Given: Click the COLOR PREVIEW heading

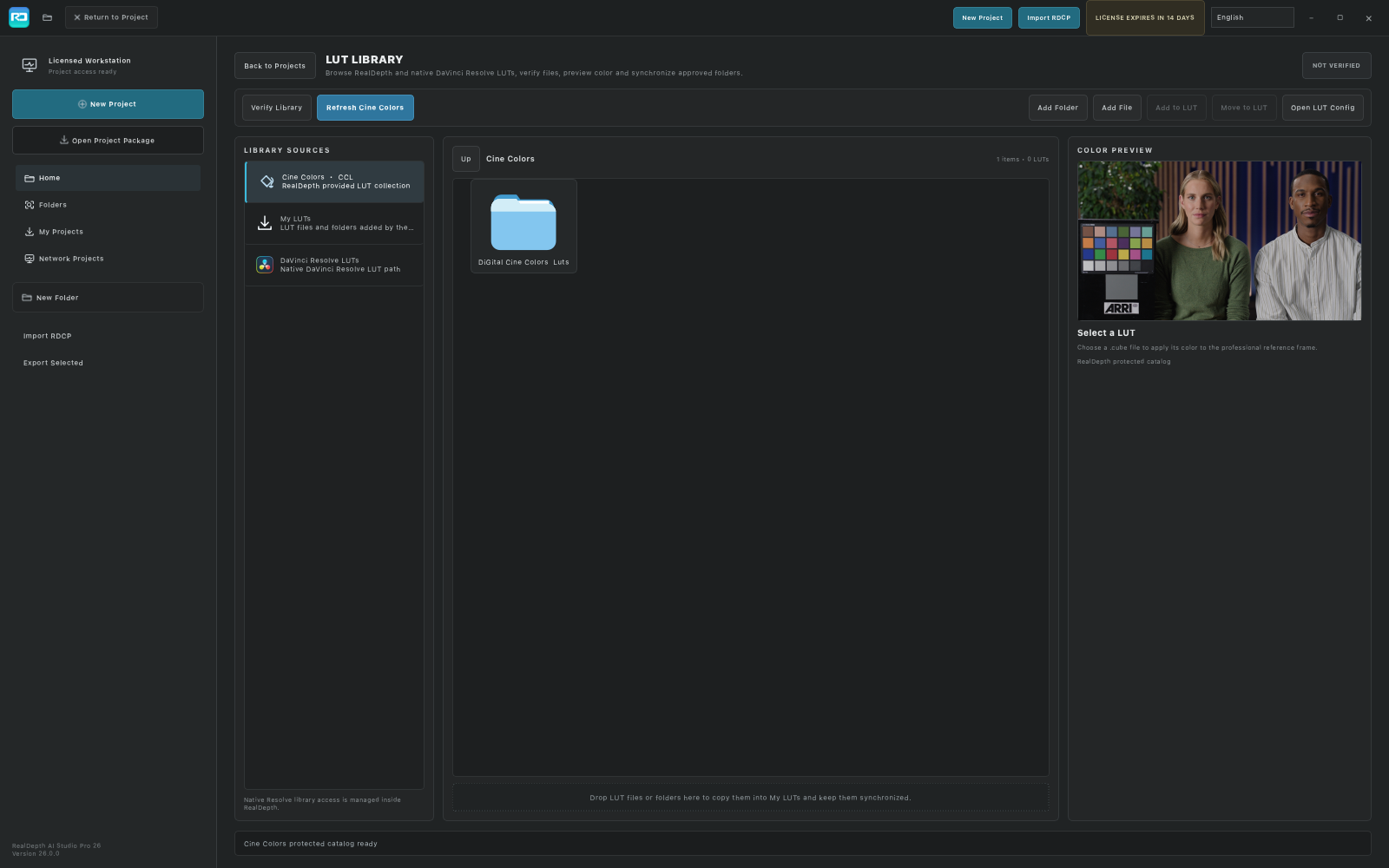Looking at the screenshot, I should 1115,150.
